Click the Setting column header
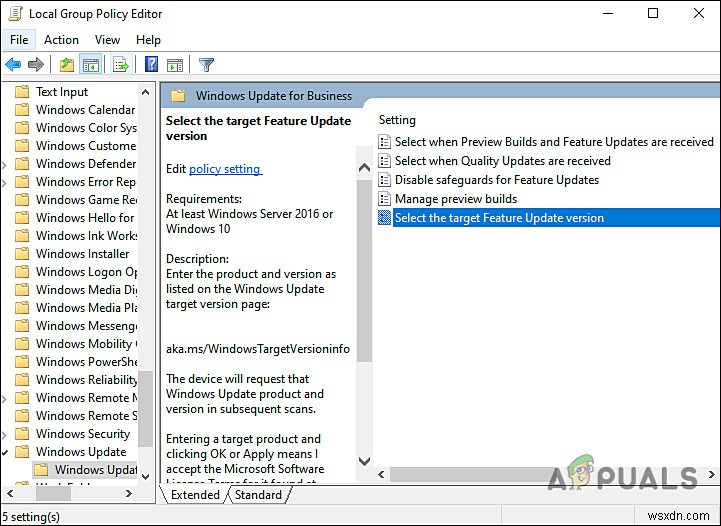 click(x=397, y=120)
